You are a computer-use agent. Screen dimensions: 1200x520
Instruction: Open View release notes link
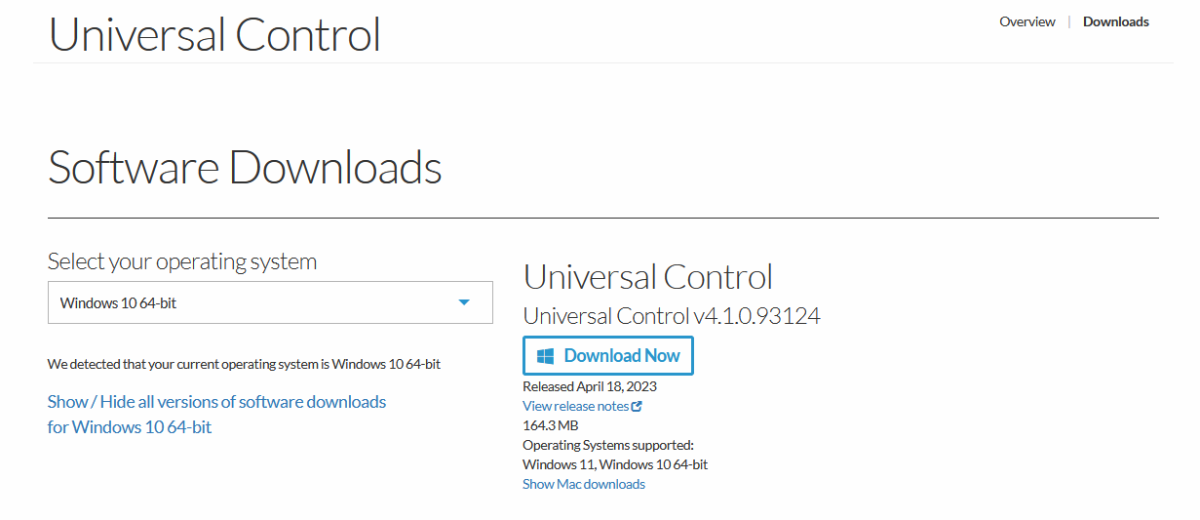(576, 406)
